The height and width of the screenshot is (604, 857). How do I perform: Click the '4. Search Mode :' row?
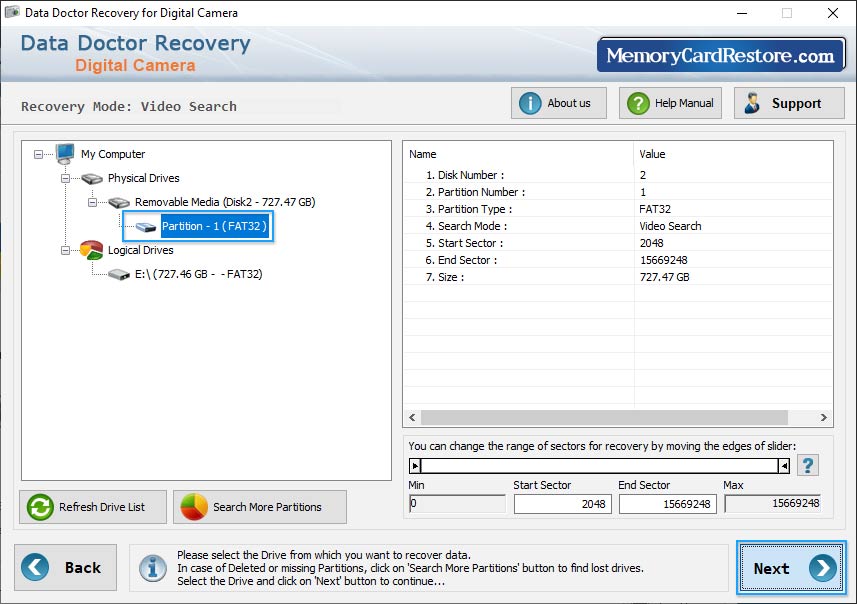tap(618, 226)
